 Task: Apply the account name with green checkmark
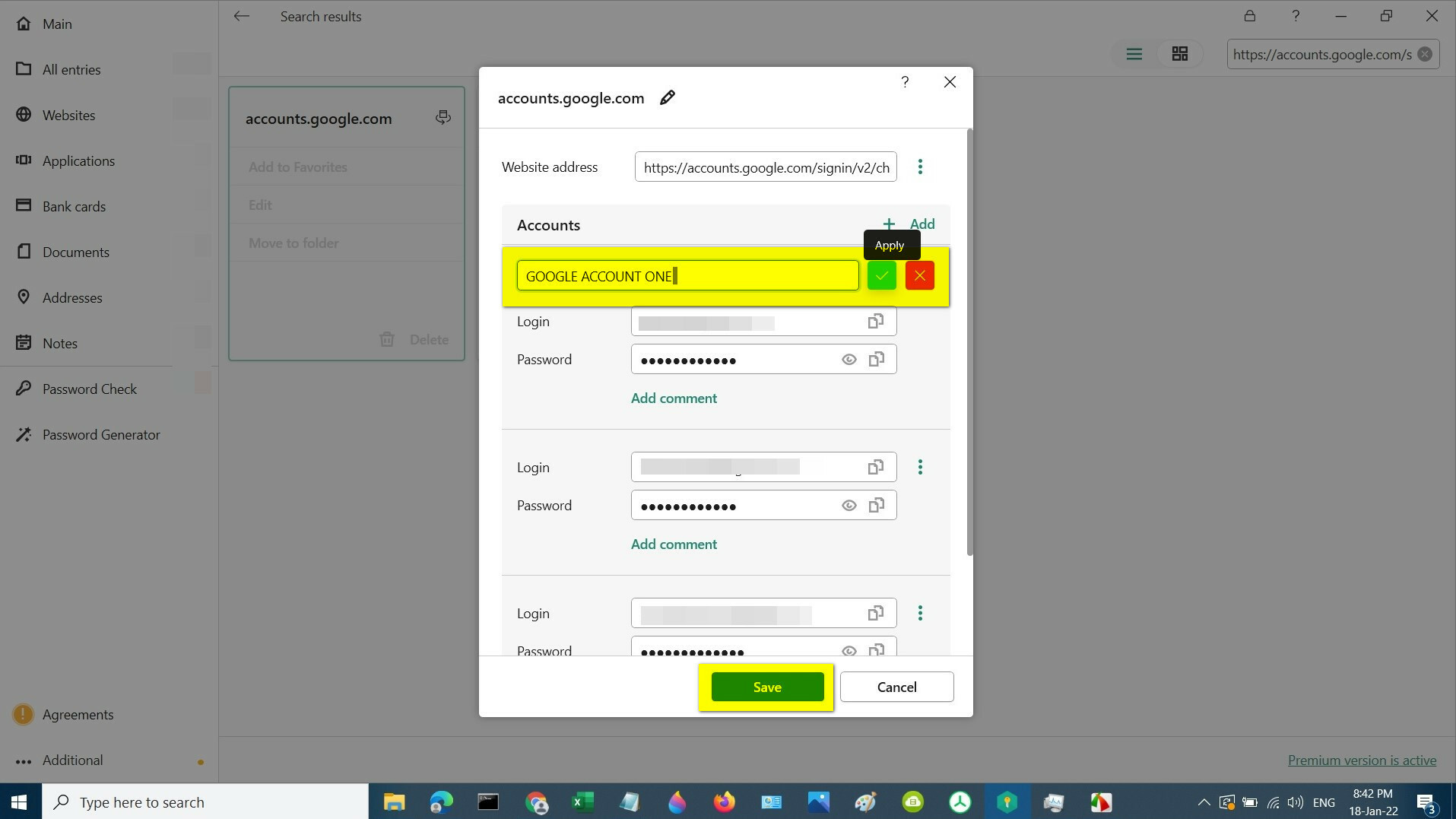881,275
